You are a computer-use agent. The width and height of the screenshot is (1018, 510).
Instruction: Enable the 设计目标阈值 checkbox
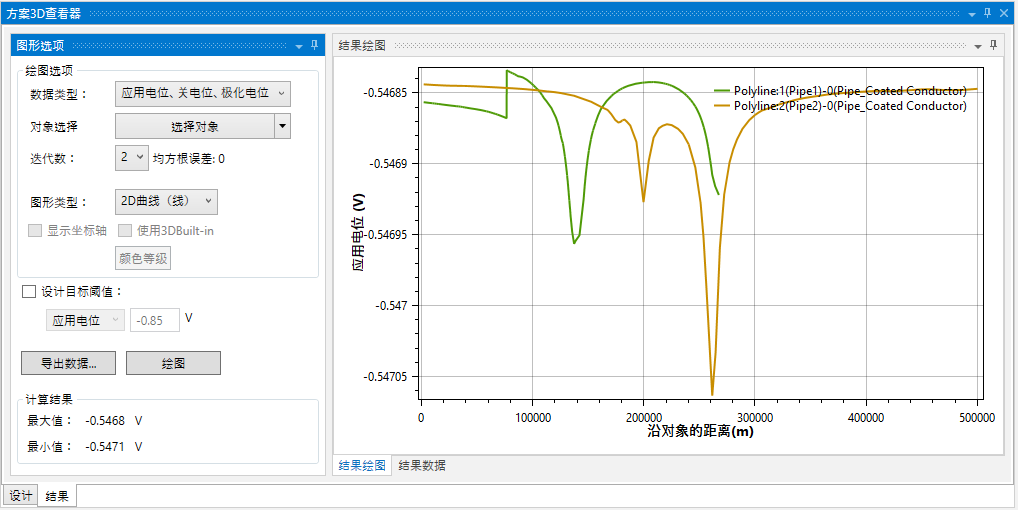(x=29, y=292)
